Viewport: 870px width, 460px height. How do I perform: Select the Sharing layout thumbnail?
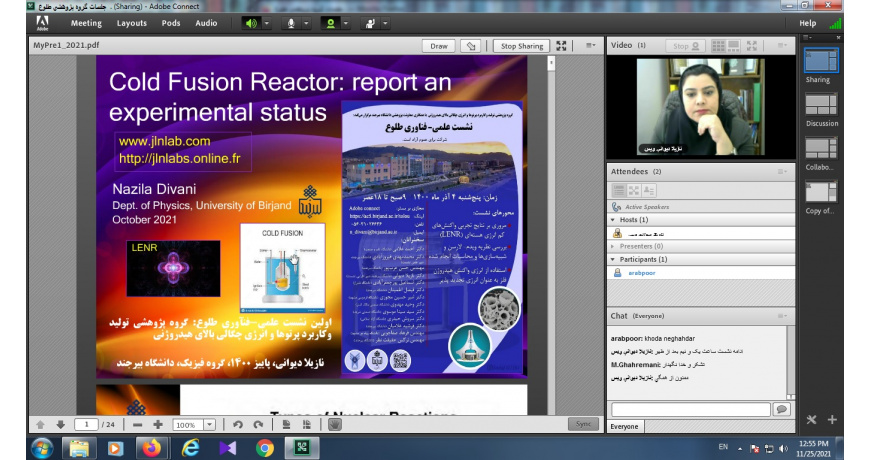tap(821, 61)
